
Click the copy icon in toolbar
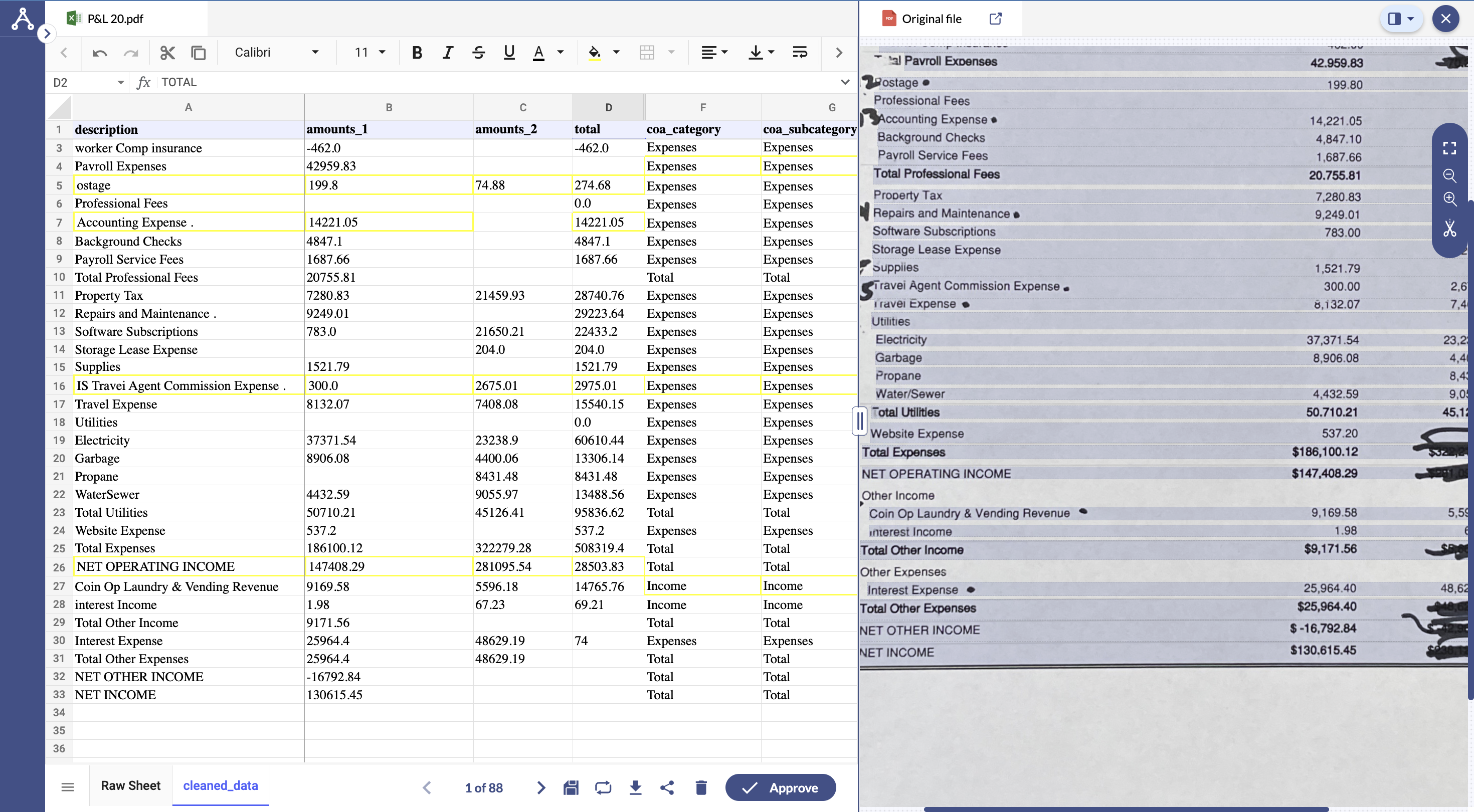(198, 53)
